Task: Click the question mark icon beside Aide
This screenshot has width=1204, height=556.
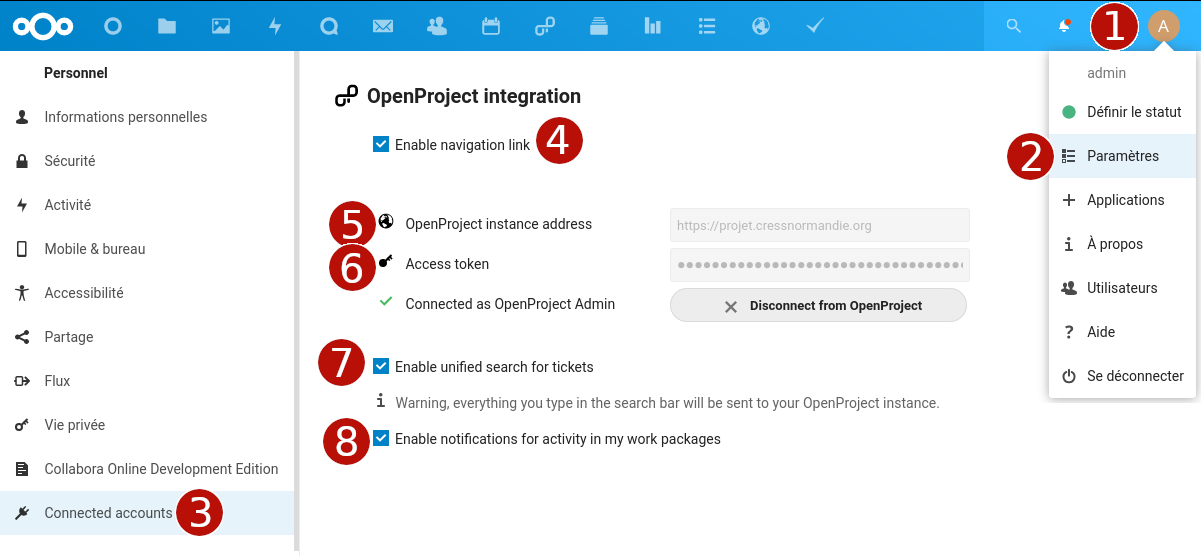Action: click(1068, 332)
